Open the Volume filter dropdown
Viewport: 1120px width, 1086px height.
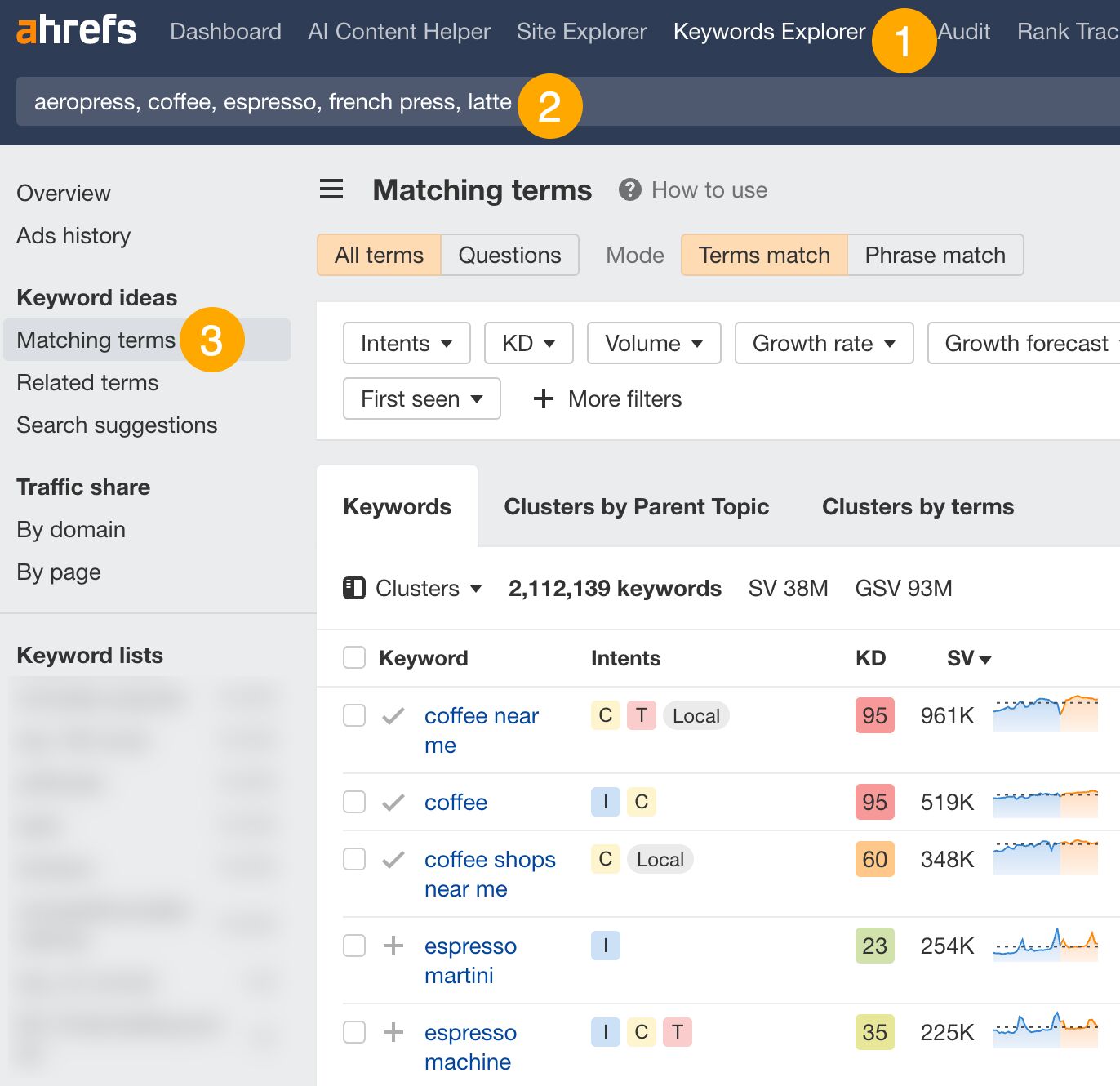[x=653, y=343]
